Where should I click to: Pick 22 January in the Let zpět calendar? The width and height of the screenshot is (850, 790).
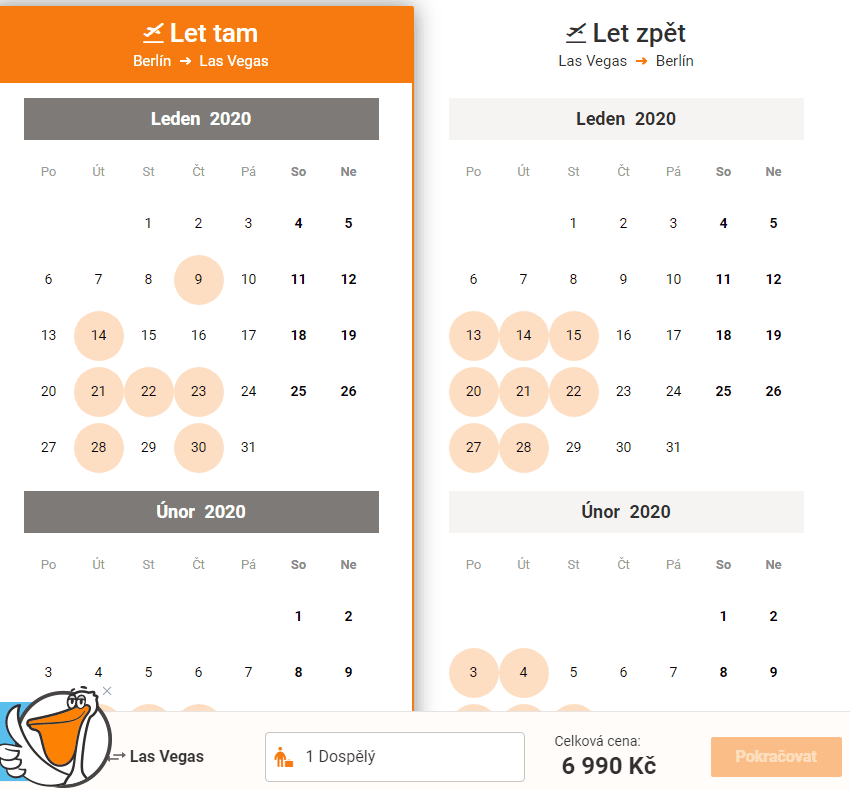[574, 391]
